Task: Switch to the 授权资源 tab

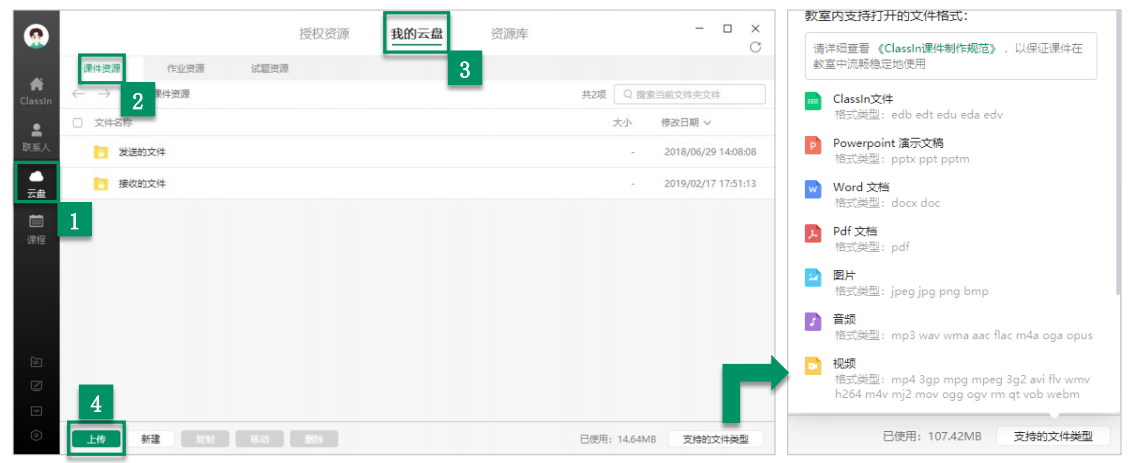Action: (324, 34)
